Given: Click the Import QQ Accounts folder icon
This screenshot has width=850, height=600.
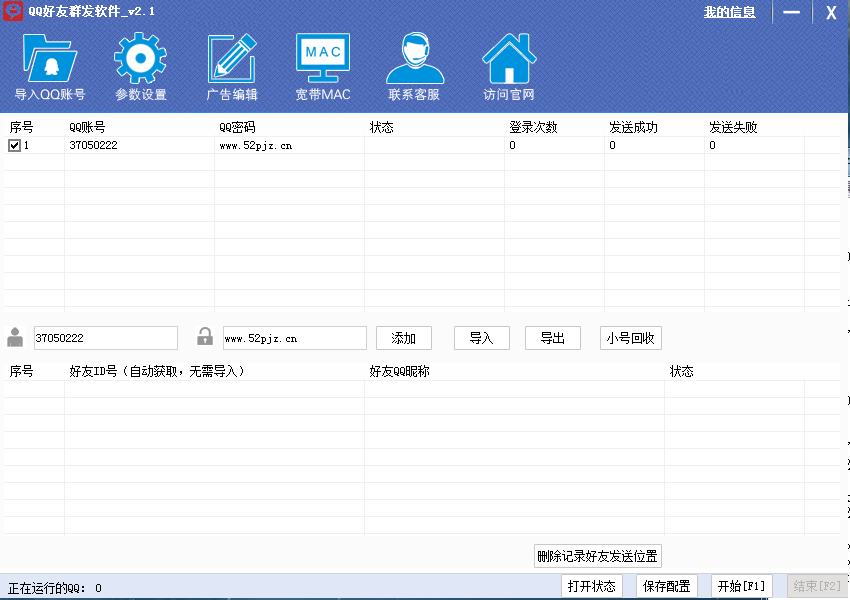Looking at the screenshot, I should click(49, 60).
